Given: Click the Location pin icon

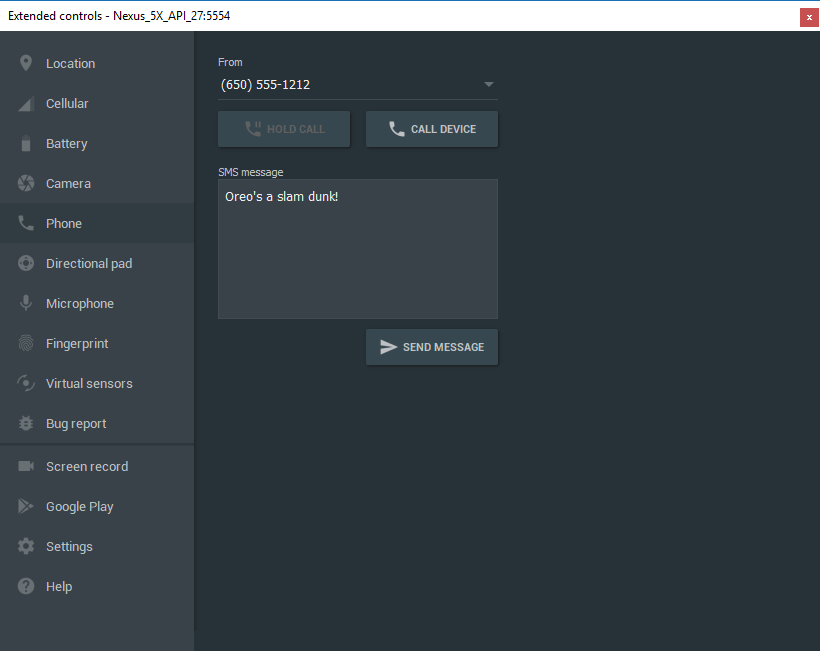Looking at the screenshot, I should point(26,63).
